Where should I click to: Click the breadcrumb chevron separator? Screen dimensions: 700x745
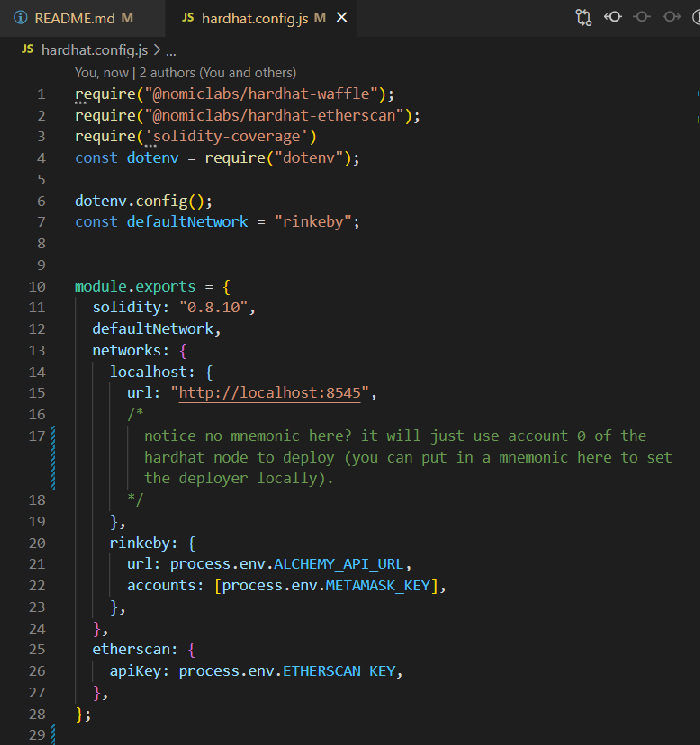point(157,50)
